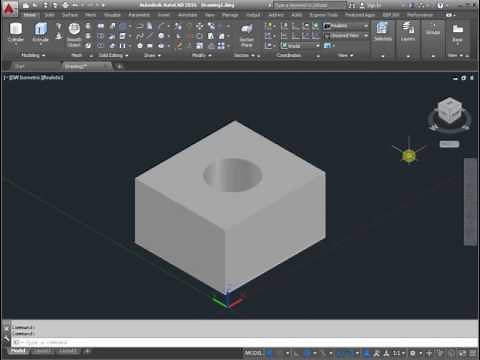This screenshot has width=480, height=360.
Task: Click in the command line input field
Action: (x=245, y=342)
